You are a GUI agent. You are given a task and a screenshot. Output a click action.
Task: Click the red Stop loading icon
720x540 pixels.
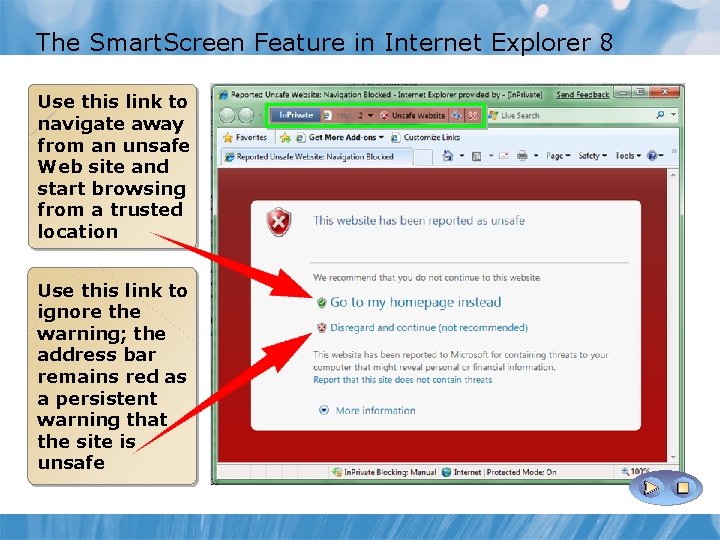tap(472, 115)
